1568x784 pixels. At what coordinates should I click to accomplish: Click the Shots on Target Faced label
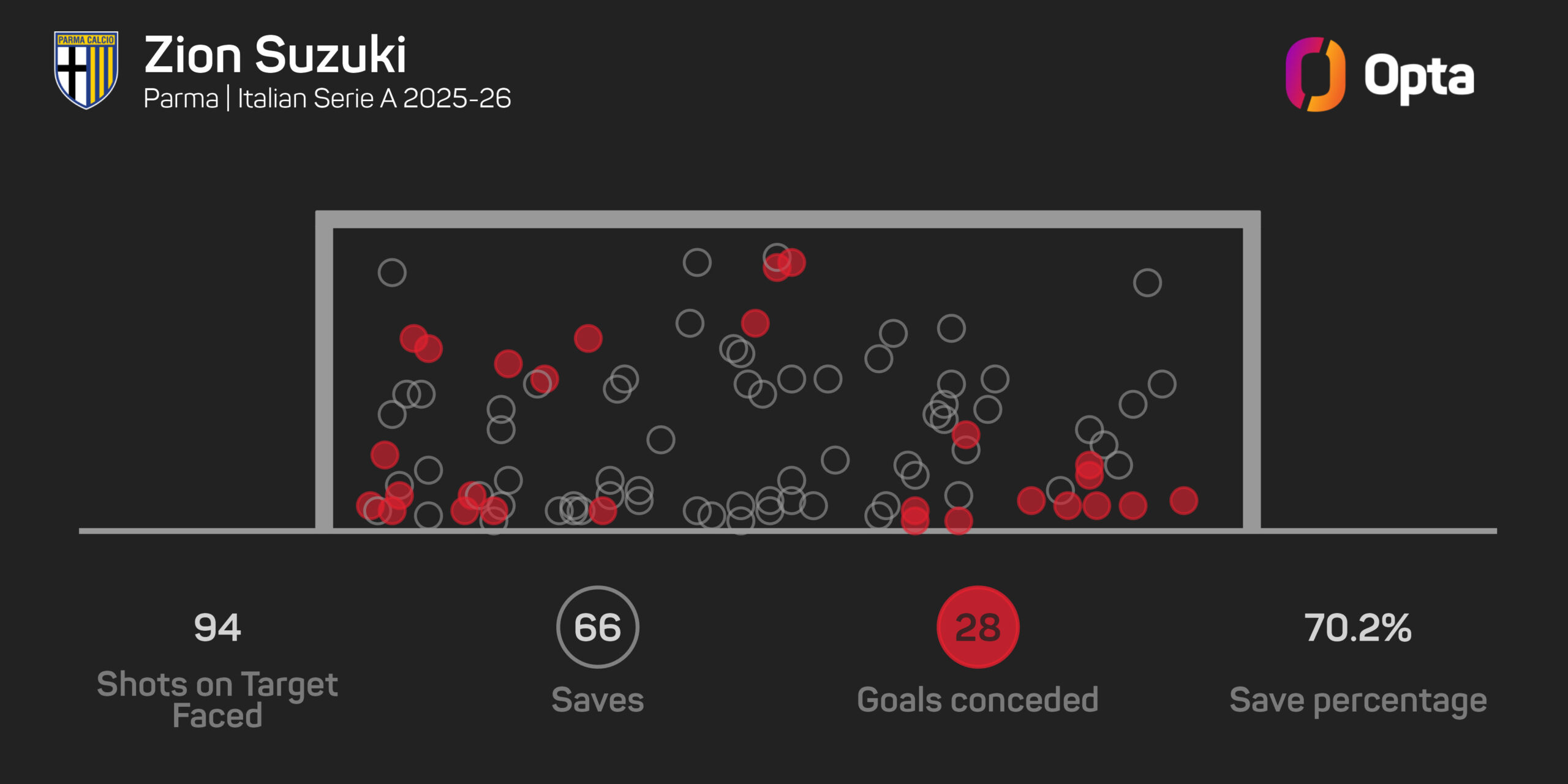pyautogui.click(x=217, y=699)
